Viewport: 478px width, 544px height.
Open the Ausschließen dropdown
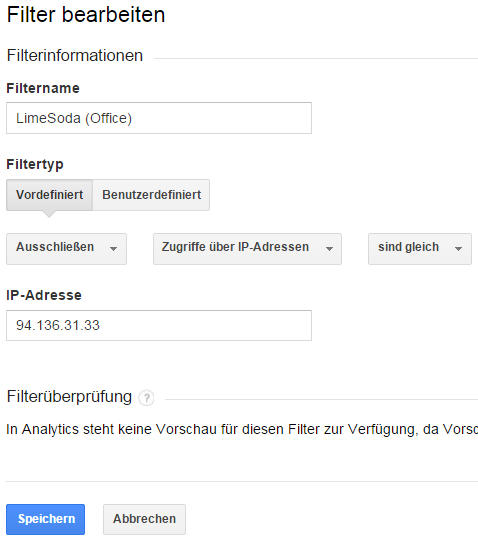(x=66, y=249)
